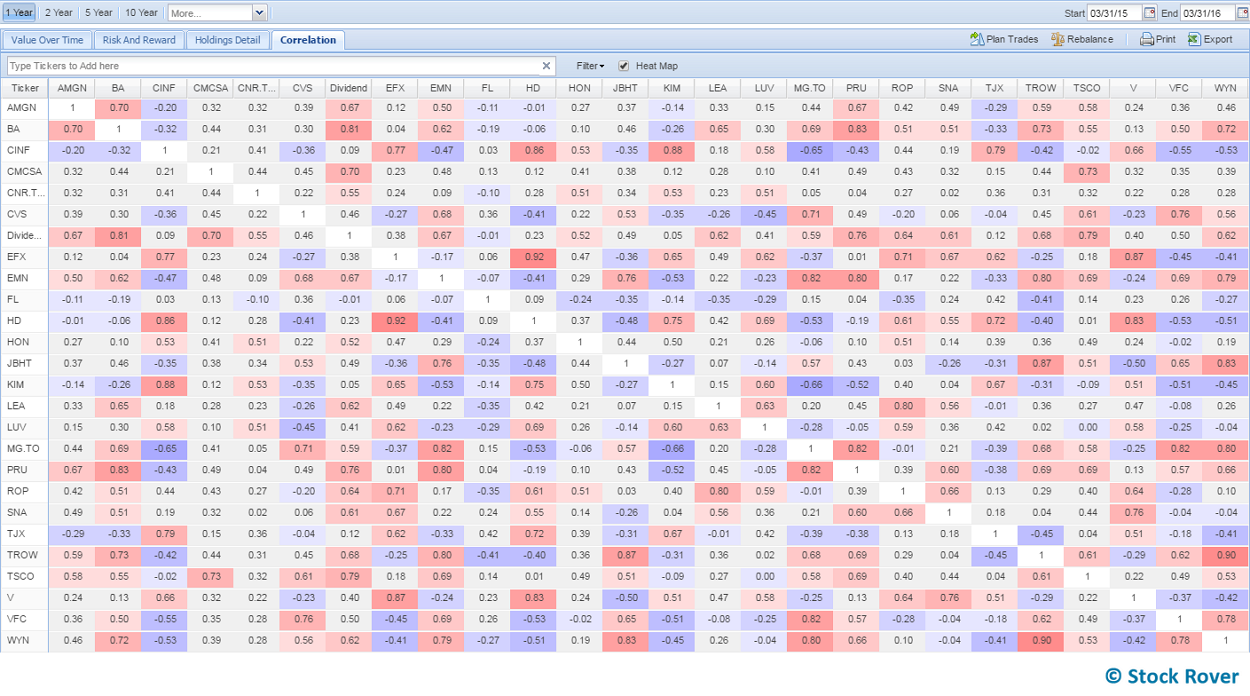Open the End date calendar picker
This screenshot has height=696, width=1250.
tap(1242, 13)
